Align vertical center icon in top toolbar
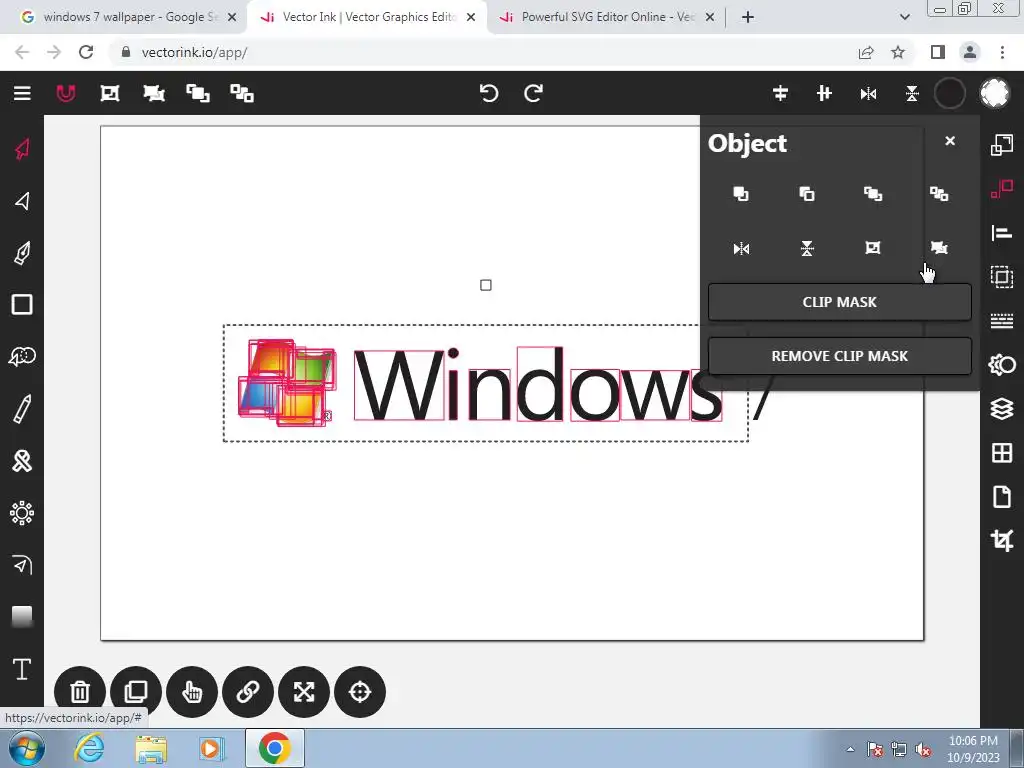The image size is (1024, 768). pos(824,93)
